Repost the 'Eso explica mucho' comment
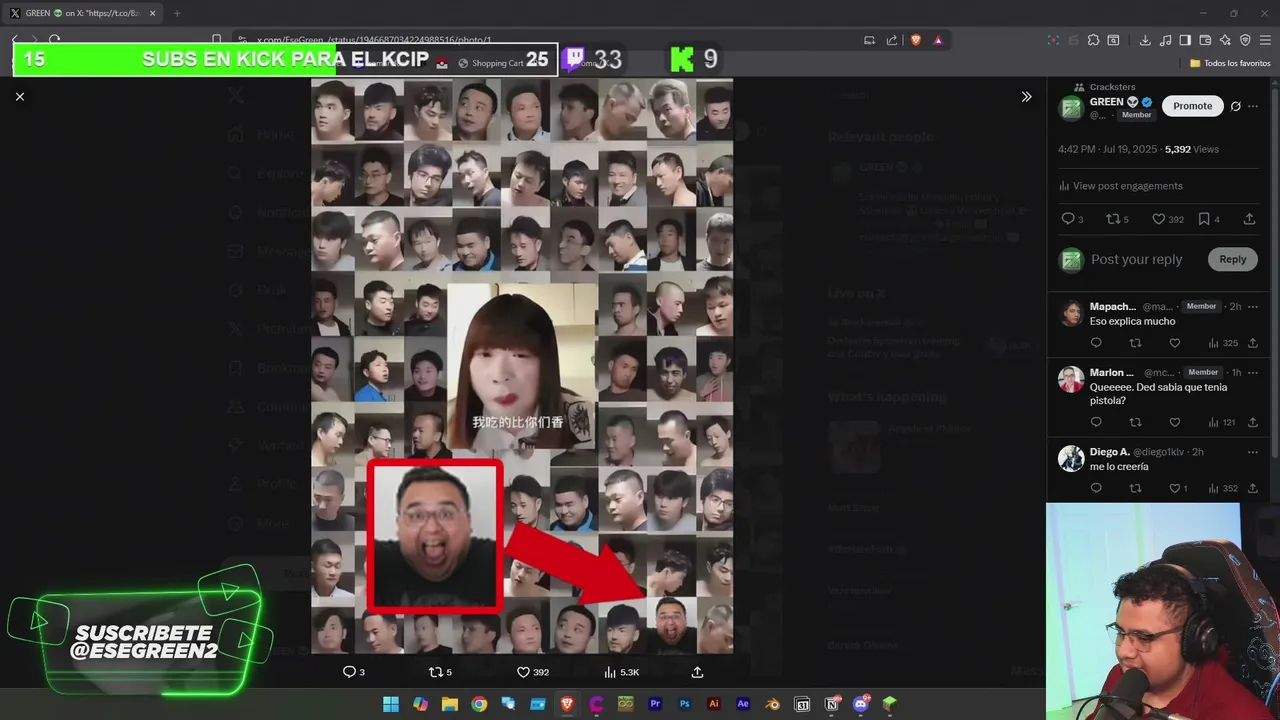The image size is (1280, 720). click(1135, 343)
